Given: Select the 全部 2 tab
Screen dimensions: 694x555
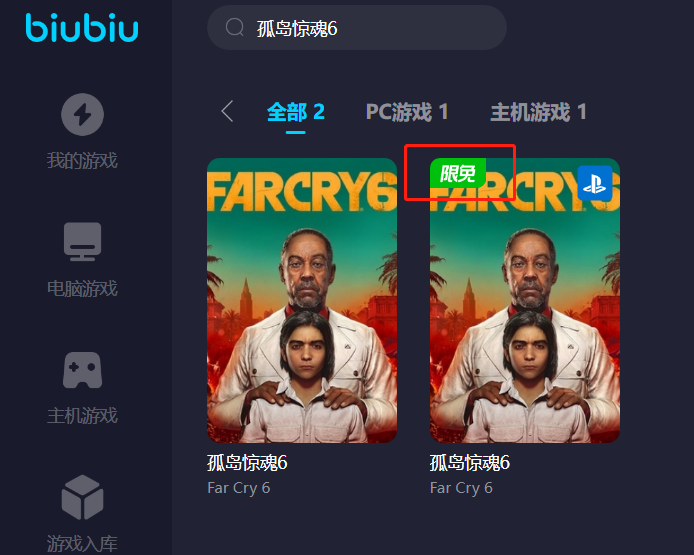Looking at the screenshot, I should (x=296, y=112).
